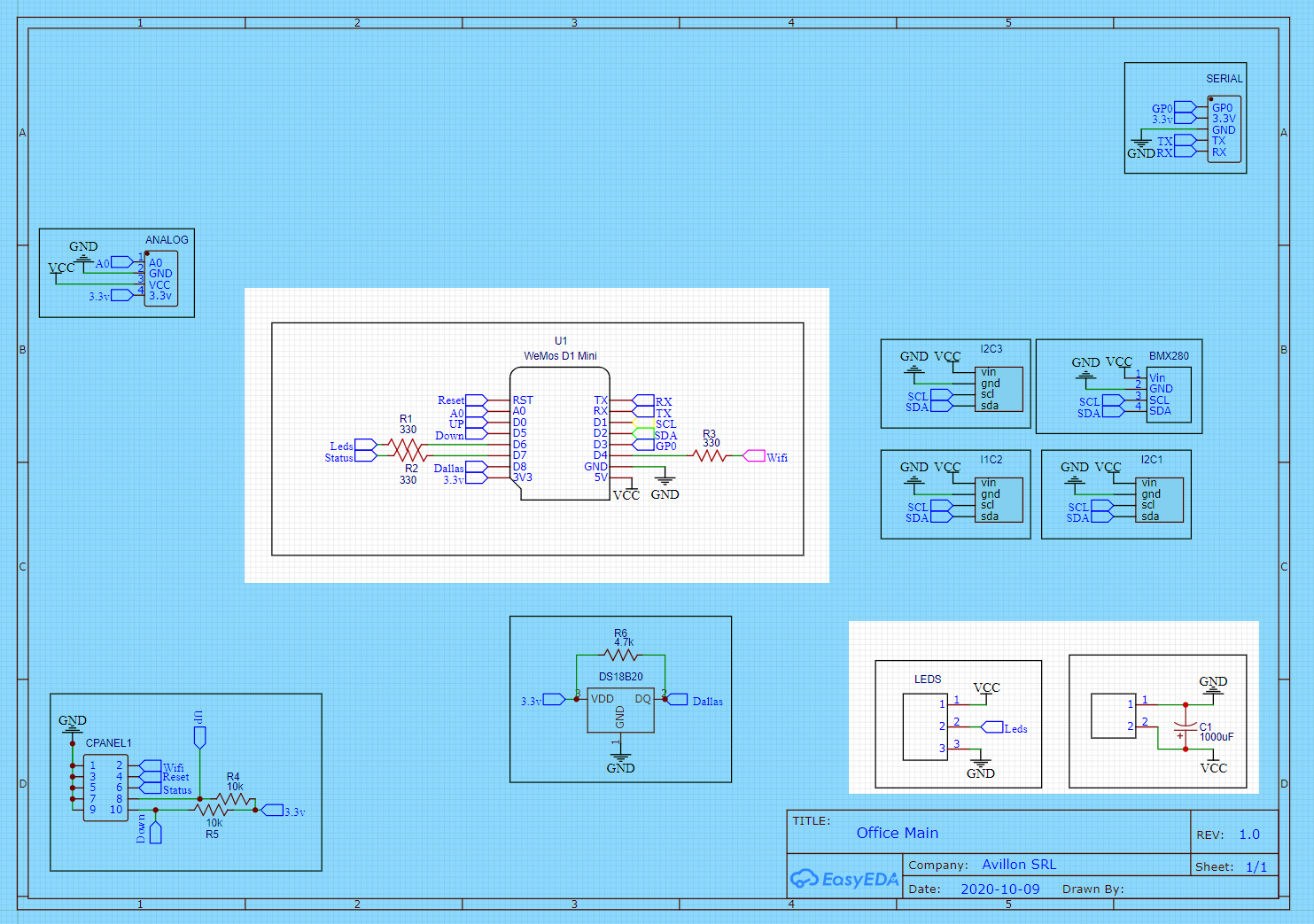Select the 'Avillon SRL' company value
The width and height of the screenshot is (1314, 924).
[x=1019, y=865]
